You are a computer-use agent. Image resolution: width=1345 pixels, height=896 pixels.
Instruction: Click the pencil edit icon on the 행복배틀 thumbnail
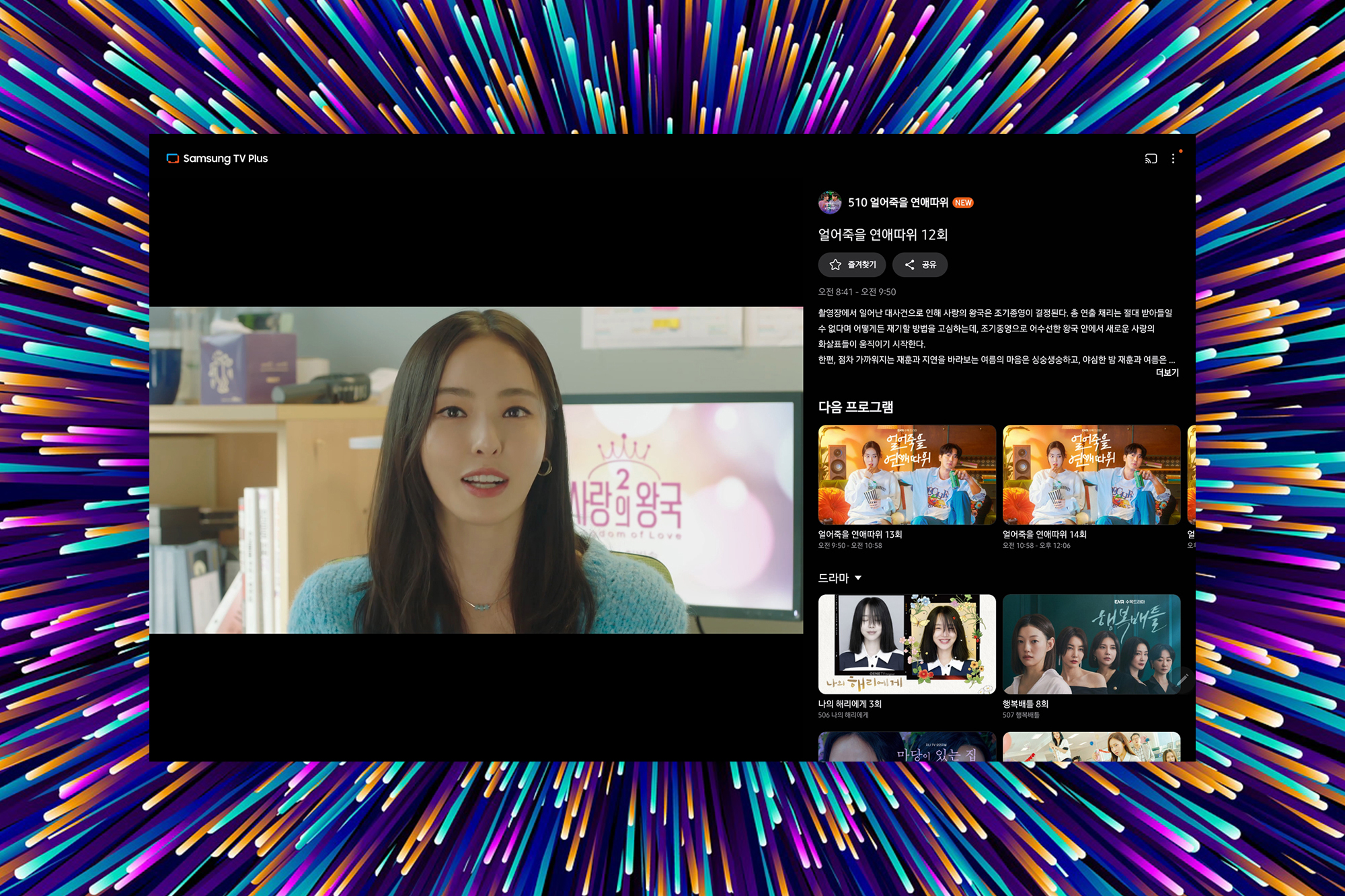coord(1182,680)
